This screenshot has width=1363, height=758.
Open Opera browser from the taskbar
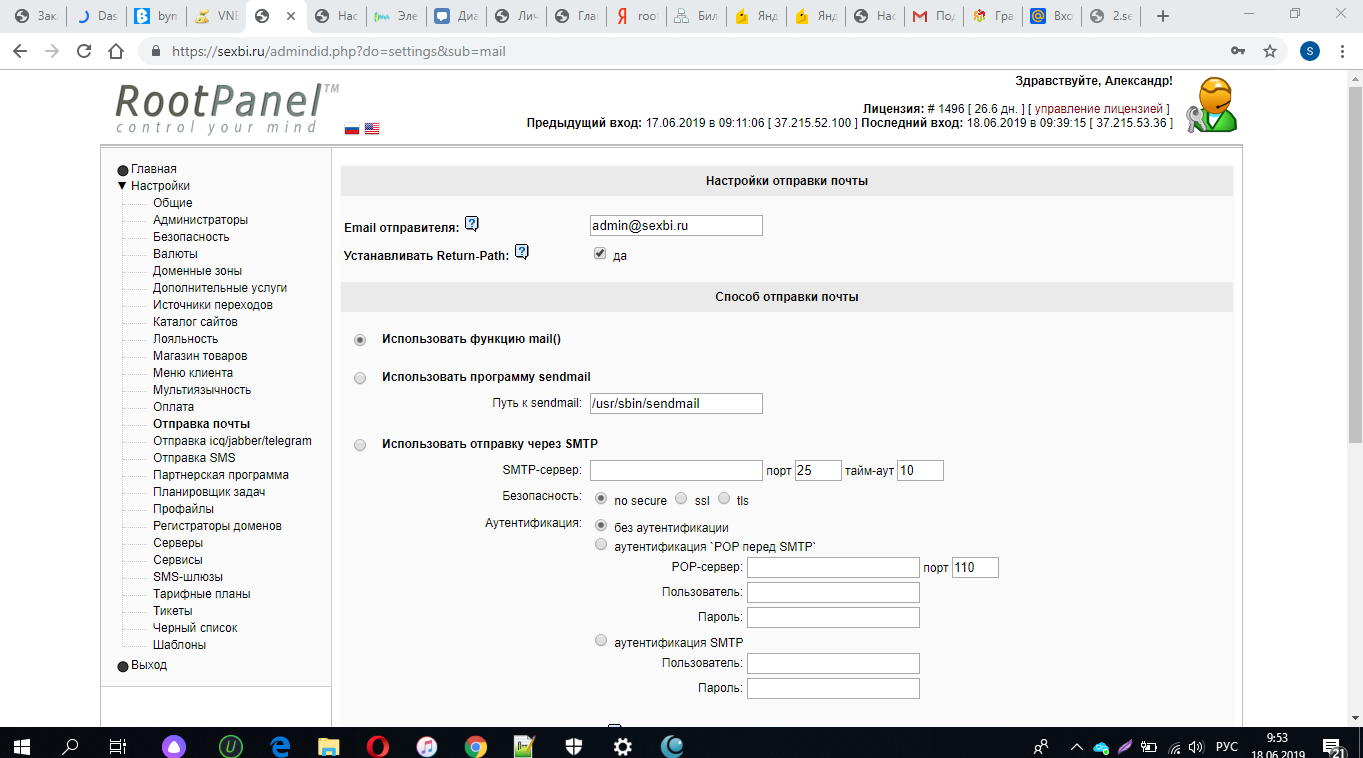[378, 746]
